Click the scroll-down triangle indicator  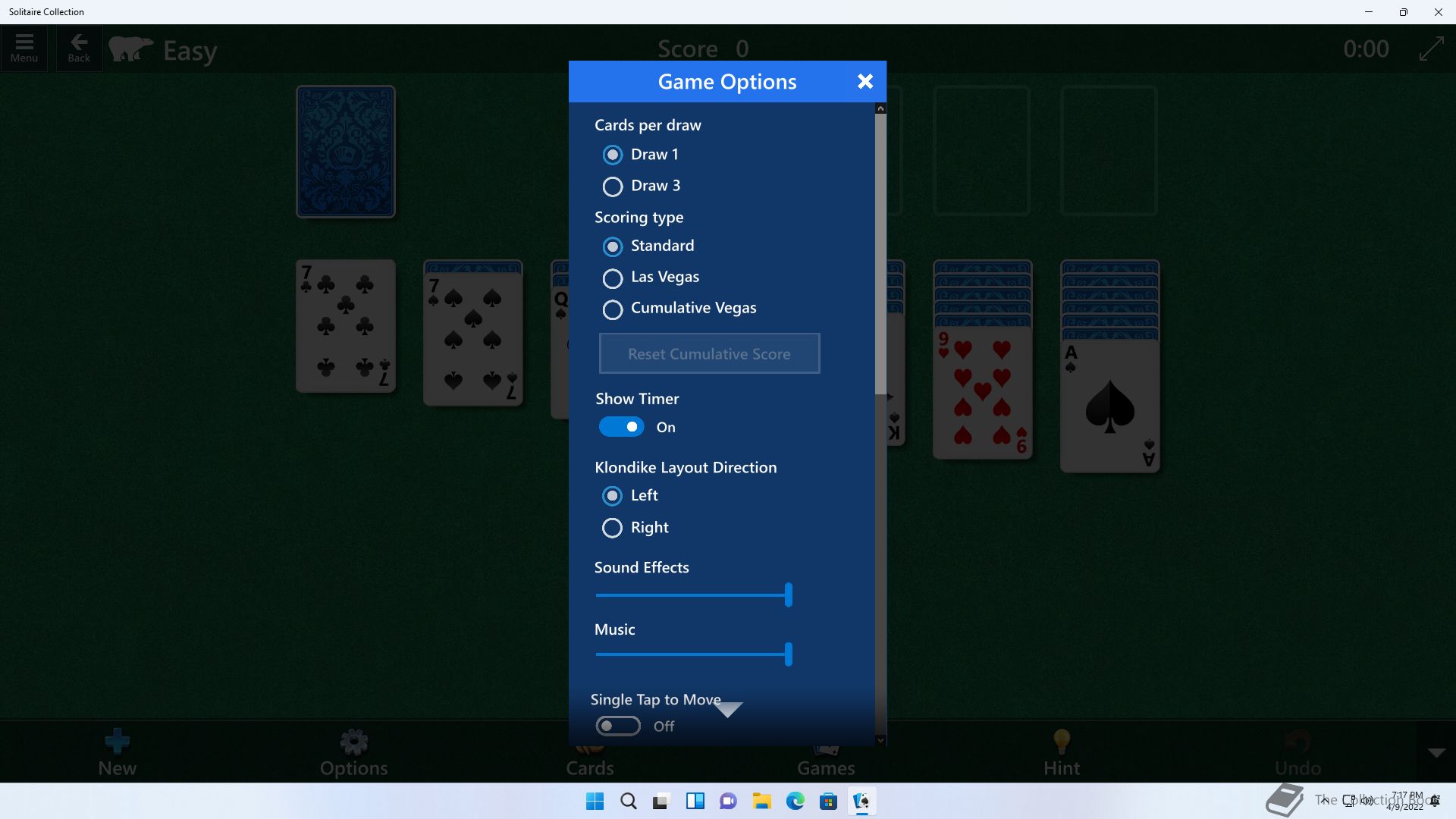[x=728, y=710]
